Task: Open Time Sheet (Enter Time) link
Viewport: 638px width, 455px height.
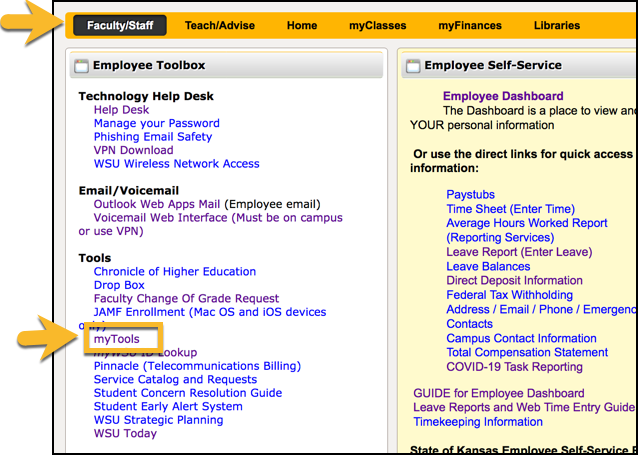Action: tap(511, 209)
